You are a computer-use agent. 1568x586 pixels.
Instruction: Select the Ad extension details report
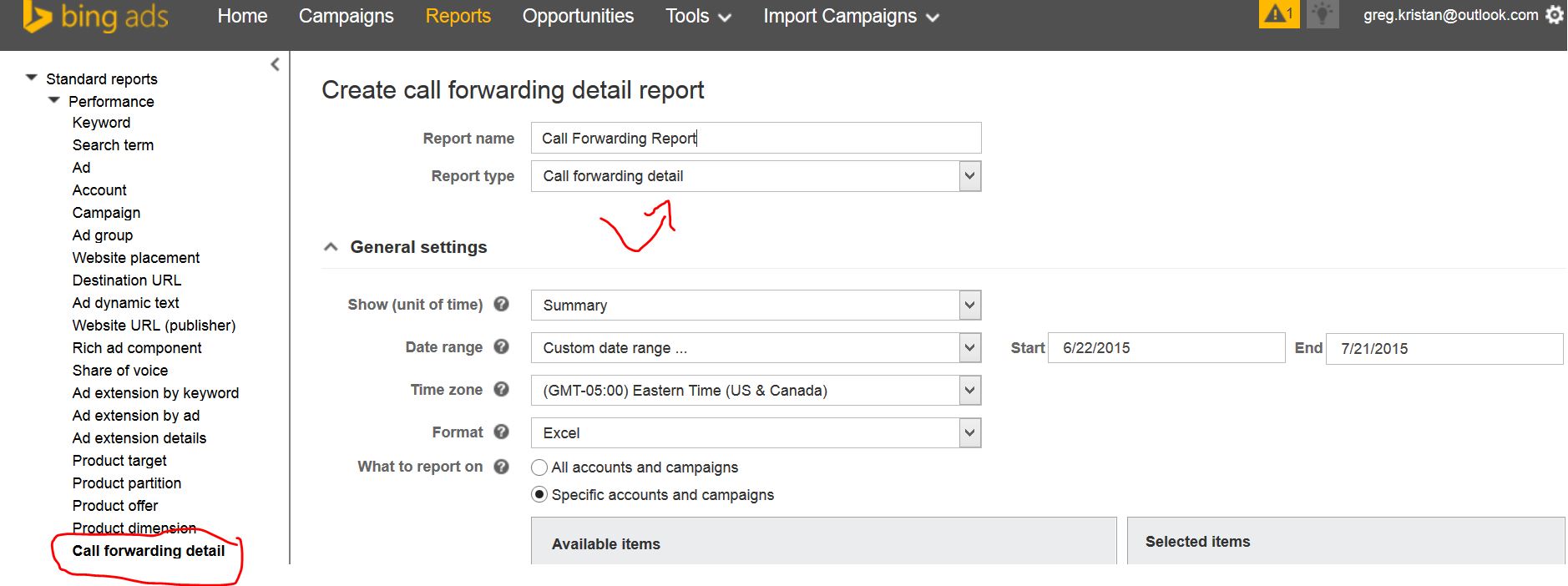coord(139,438)
